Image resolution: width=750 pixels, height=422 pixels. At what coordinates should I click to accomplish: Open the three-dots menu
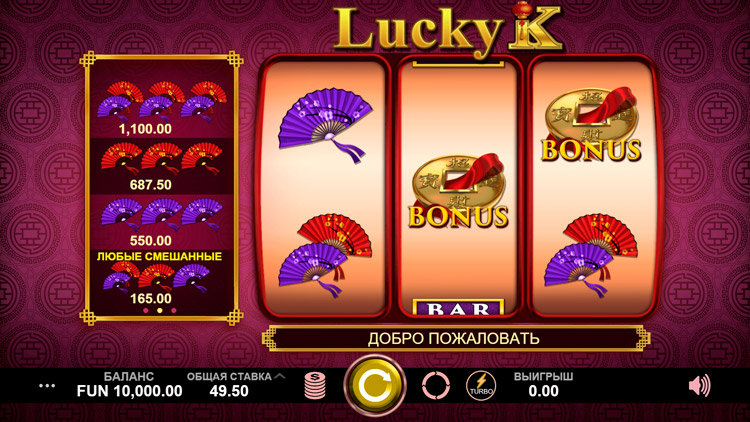(47, 386)
